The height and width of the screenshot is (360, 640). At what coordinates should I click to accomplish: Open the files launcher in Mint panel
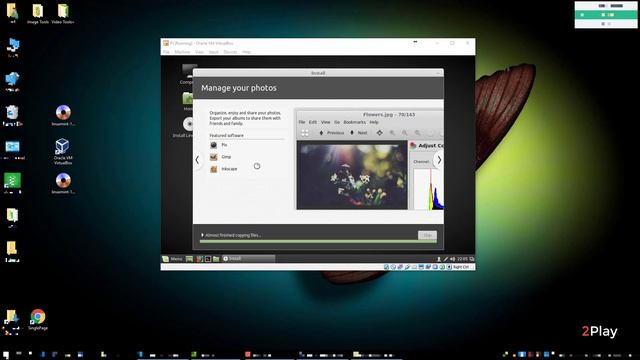coord(216,259)
